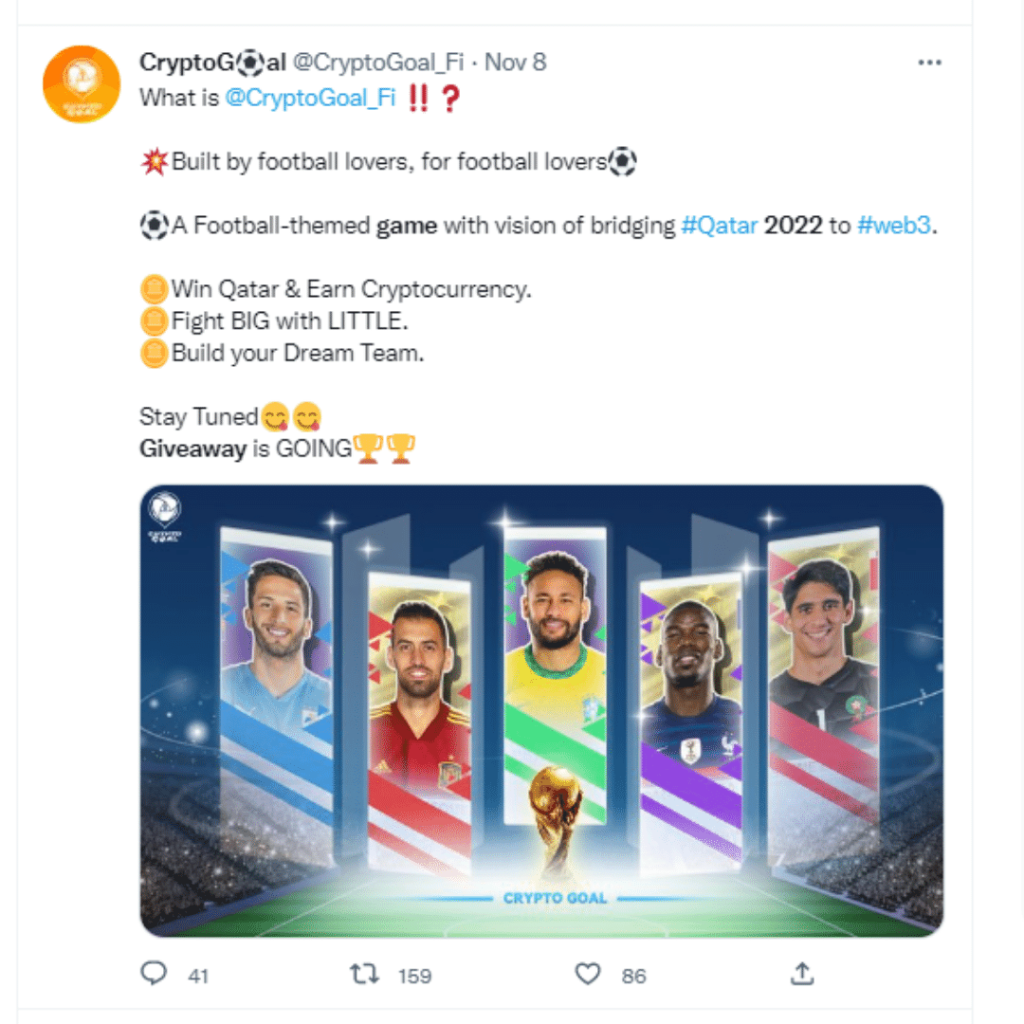Click the gray @CryptoGoal_Fi handle in the header
The height and width of the screenshot is (1024, 1024).
[377, 63]
